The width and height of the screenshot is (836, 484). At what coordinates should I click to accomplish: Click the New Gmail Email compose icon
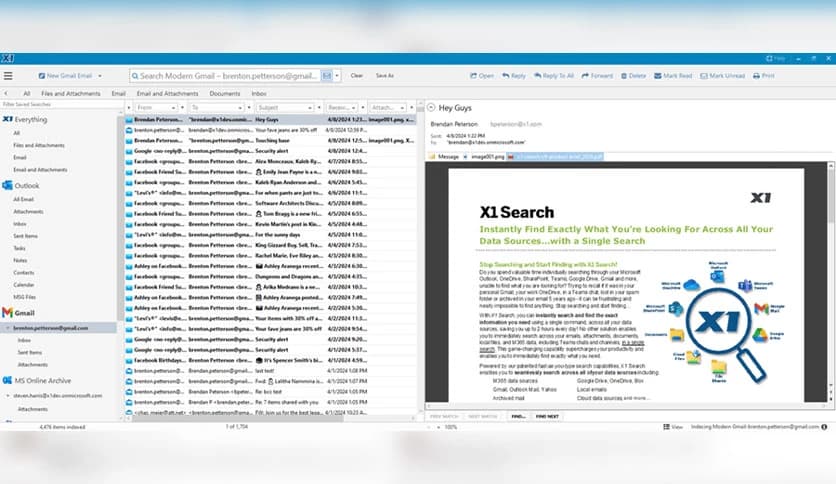[42, 76]
